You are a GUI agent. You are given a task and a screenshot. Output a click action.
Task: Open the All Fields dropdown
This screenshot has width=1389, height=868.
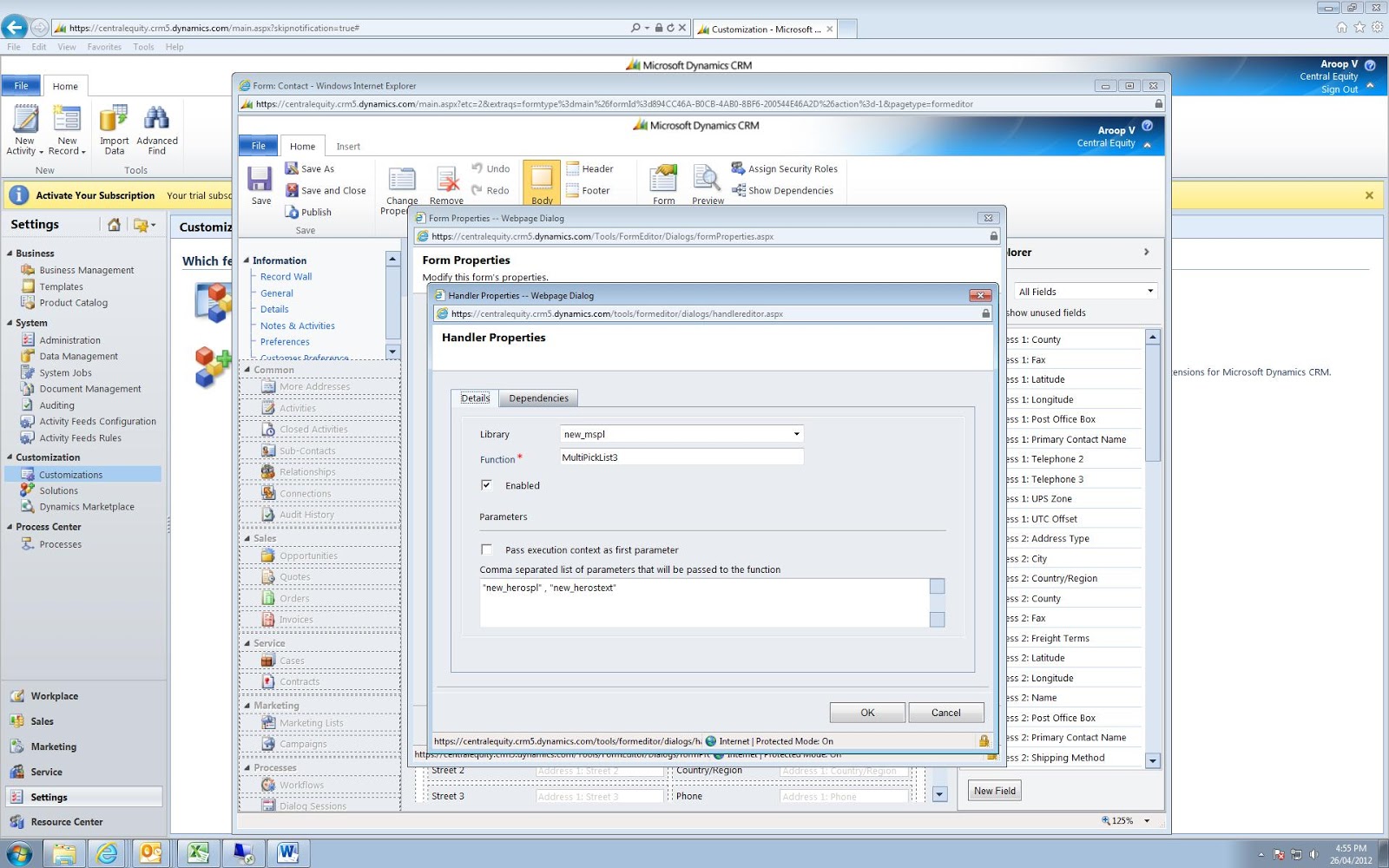coord(1149,291)
